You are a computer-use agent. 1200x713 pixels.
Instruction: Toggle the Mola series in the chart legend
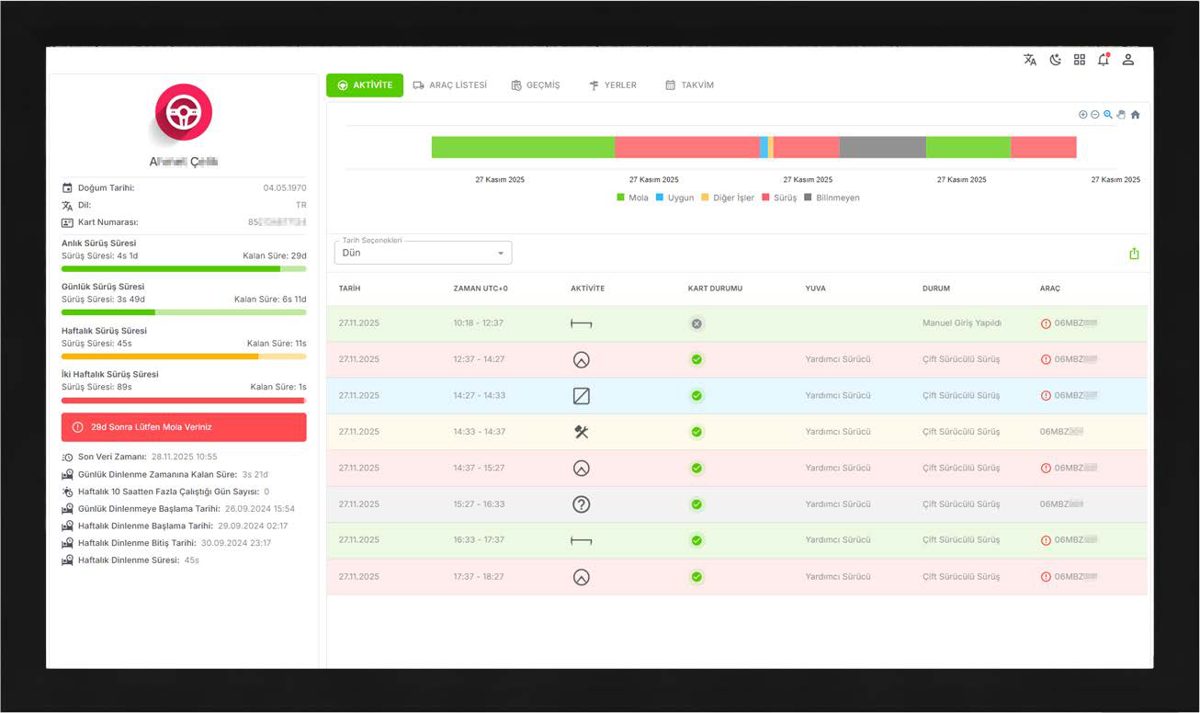(633, 198)
